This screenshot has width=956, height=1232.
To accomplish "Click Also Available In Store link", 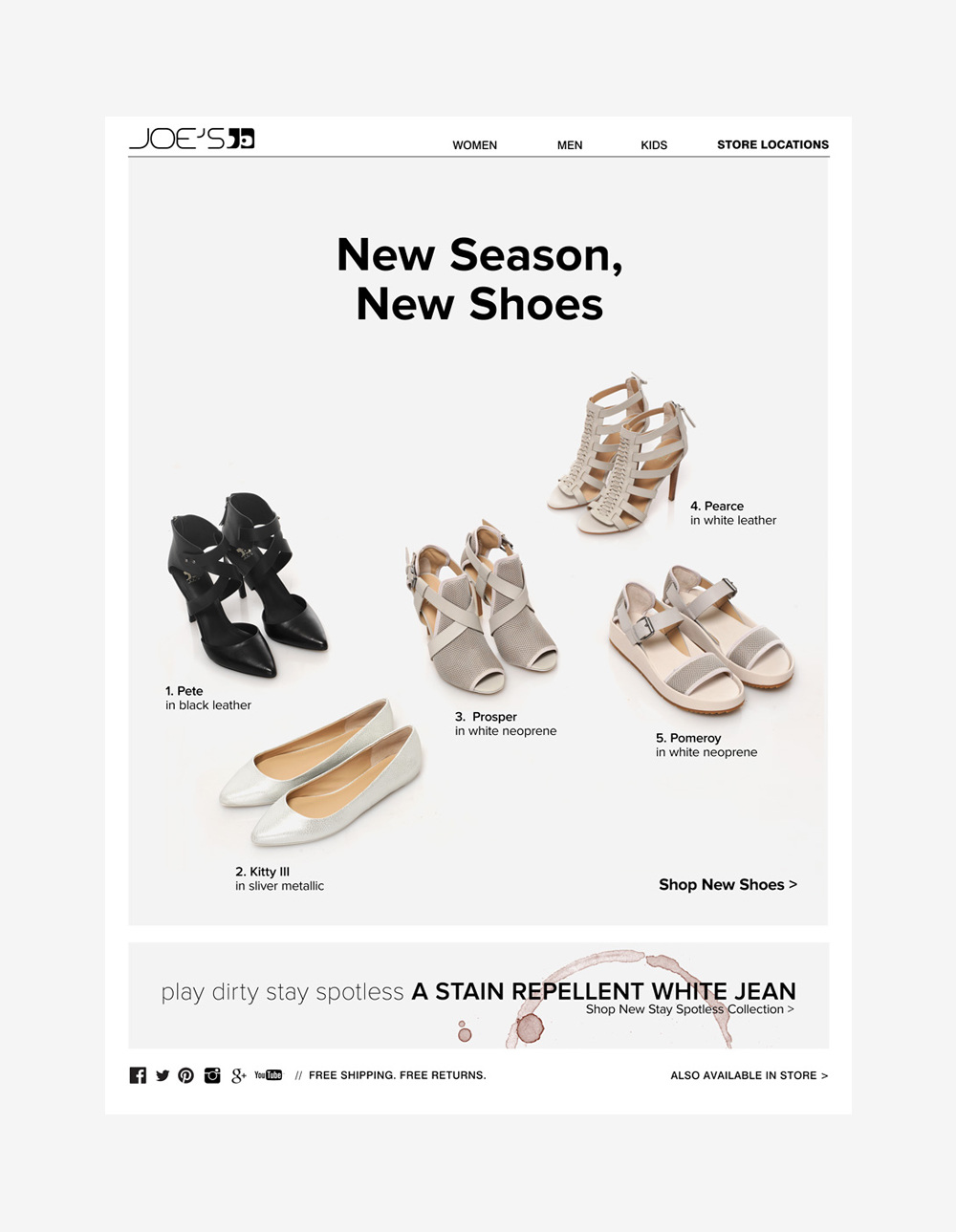I will (750, 1075).
